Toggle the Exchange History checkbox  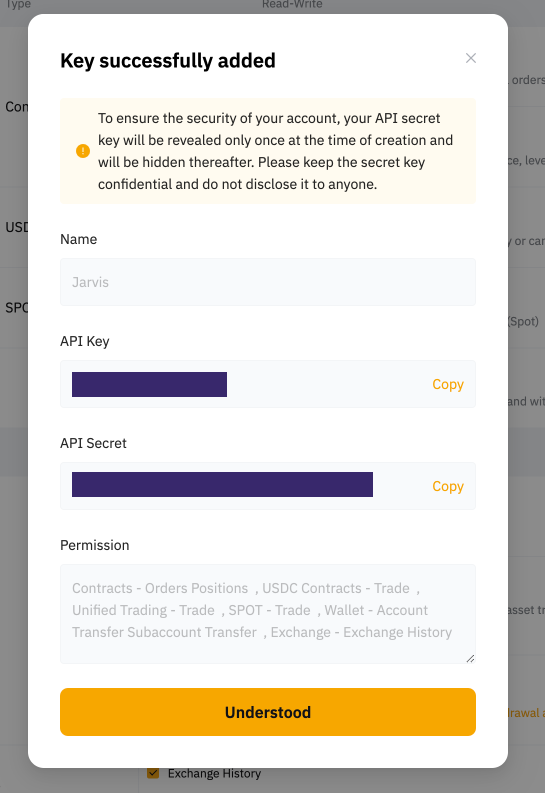[x=153, y=773]
